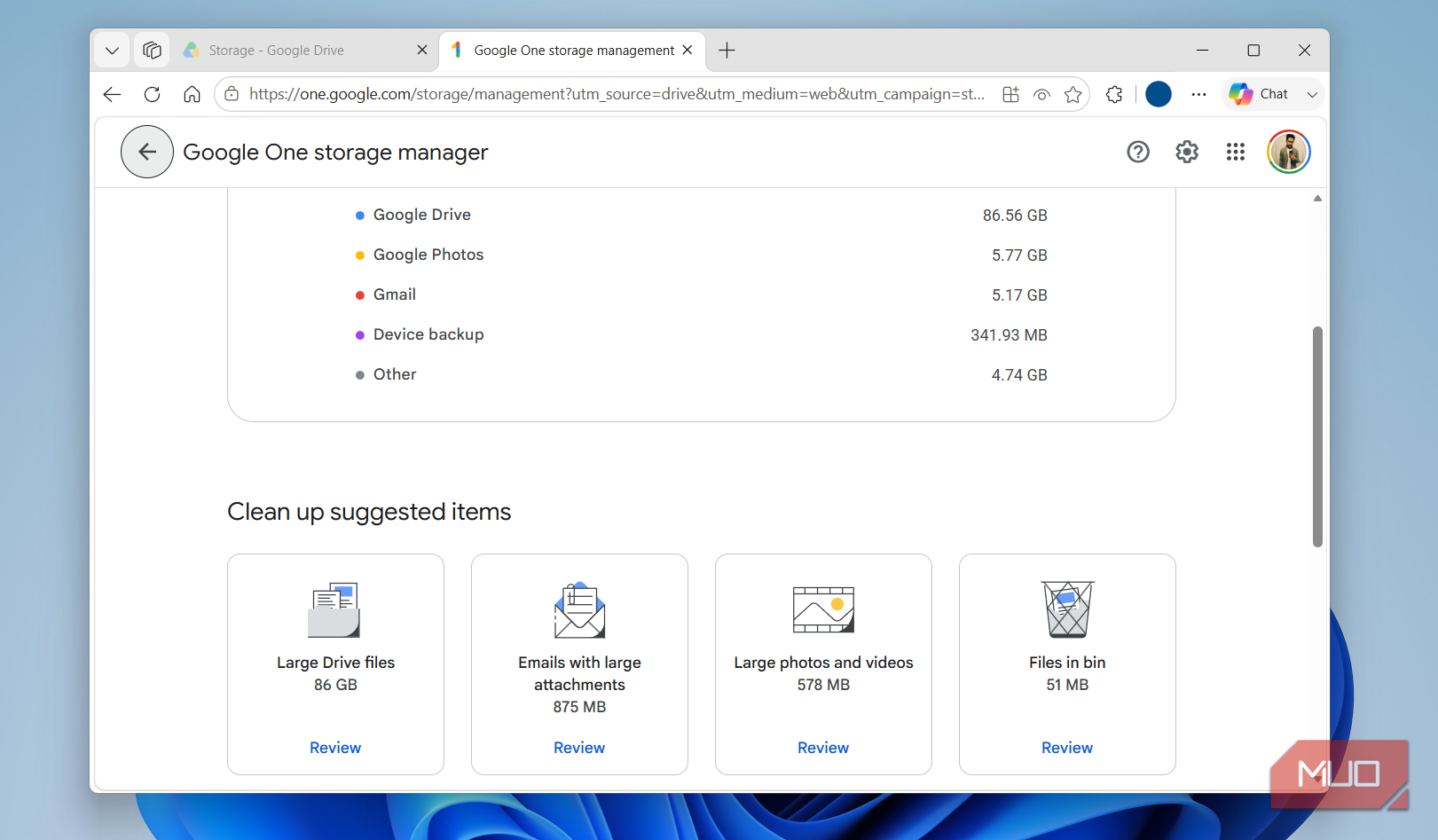Open browser Settings and more ellipsis
Image resolution: width=1438 pixels, height=840 pixels.
point(1198,94)
